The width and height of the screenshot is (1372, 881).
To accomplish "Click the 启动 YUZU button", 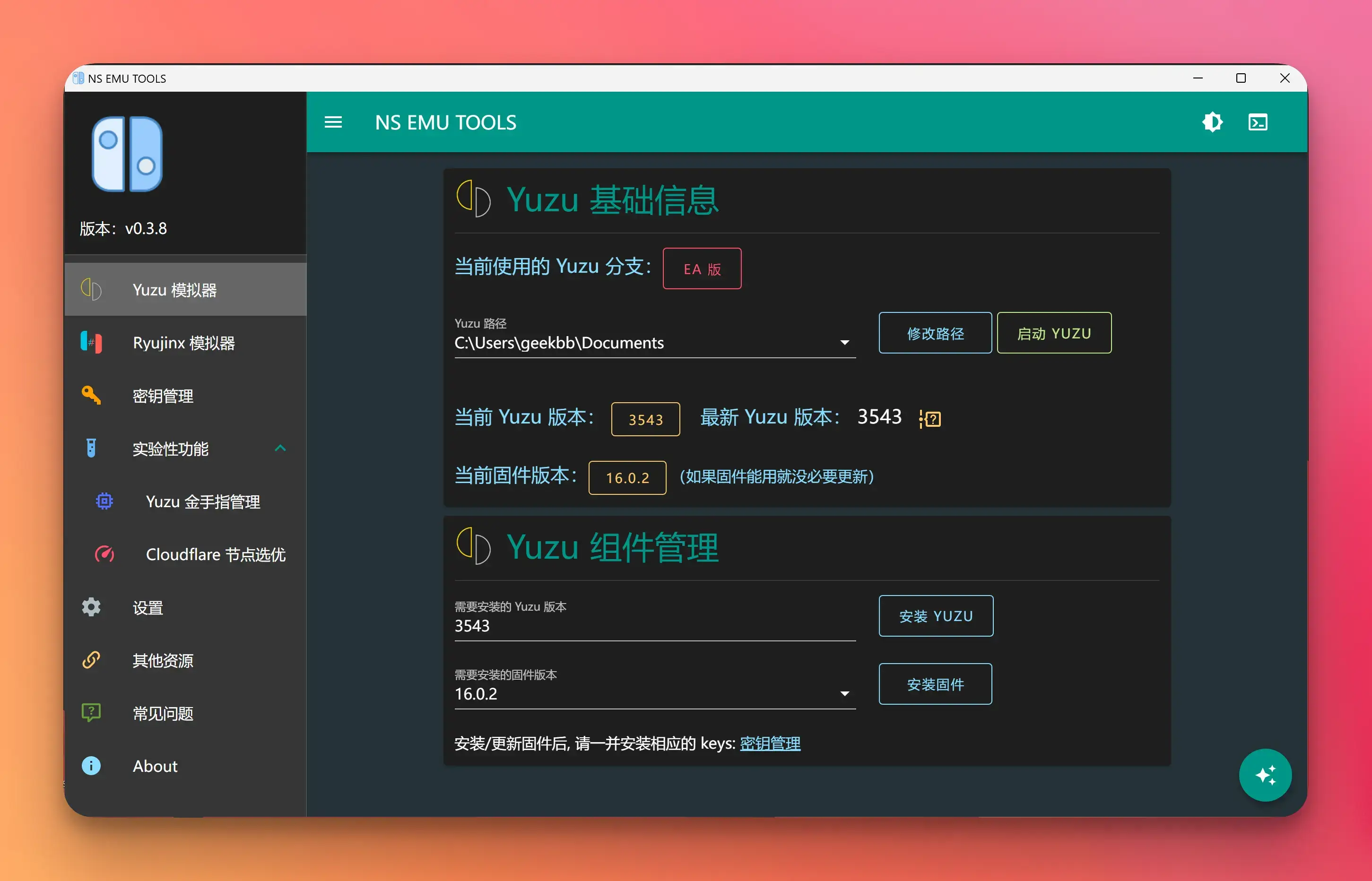I will click(1053, 333).
